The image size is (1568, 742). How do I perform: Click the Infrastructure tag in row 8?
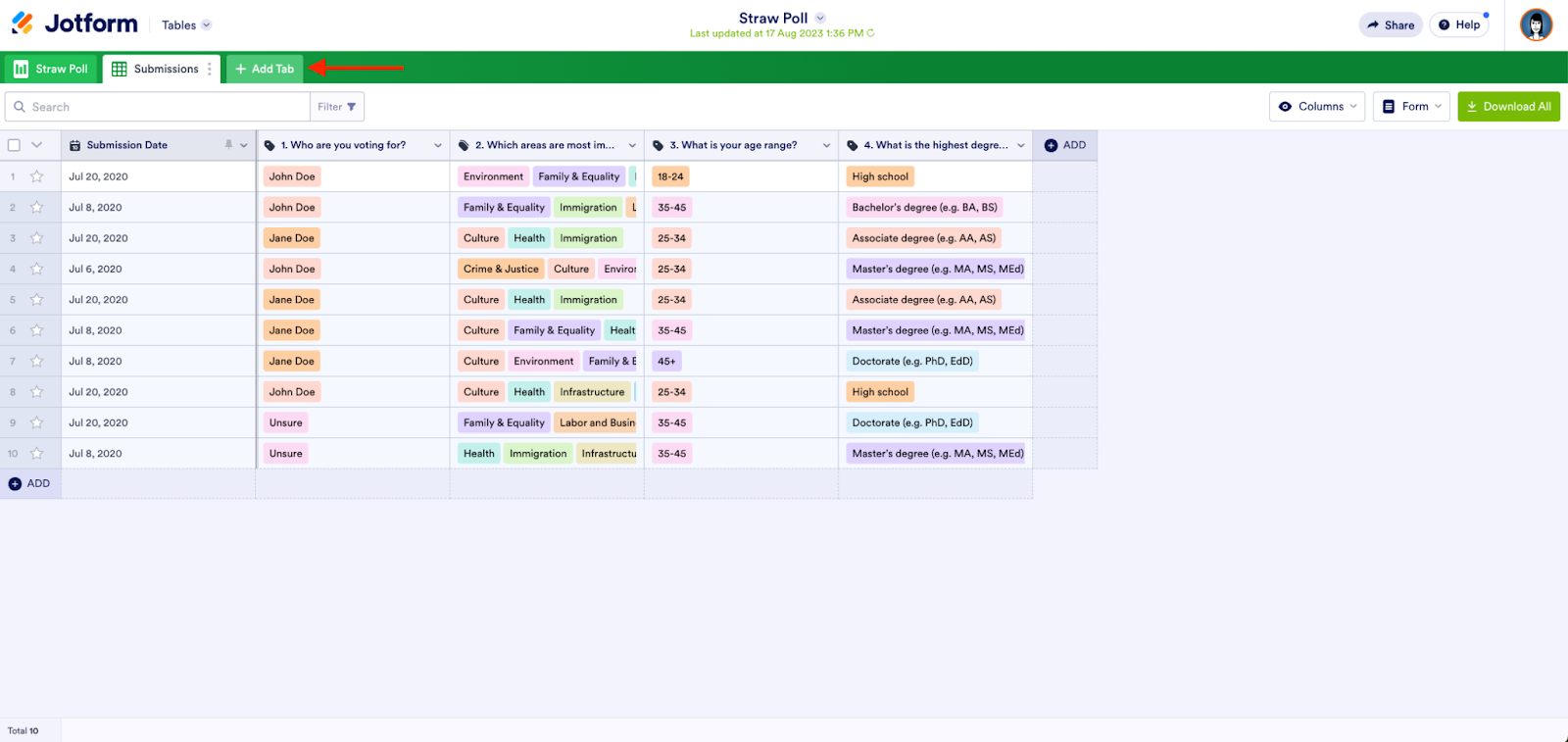click(x=592, y=392)
